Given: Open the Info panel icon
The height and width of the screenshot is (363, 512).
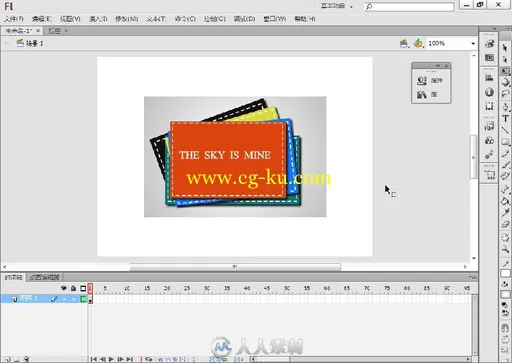Looking at the screenshot, I should click(x=489, y=92).
